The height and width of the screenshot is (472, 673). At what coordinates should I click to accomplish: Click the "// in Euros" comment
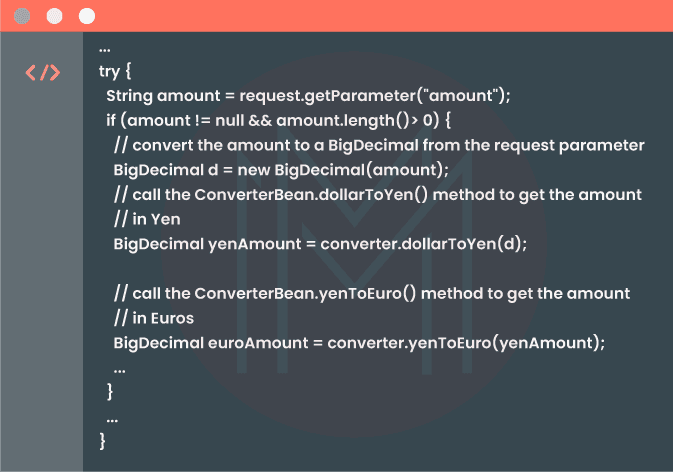pyautogui.click(x=154, y=318)
